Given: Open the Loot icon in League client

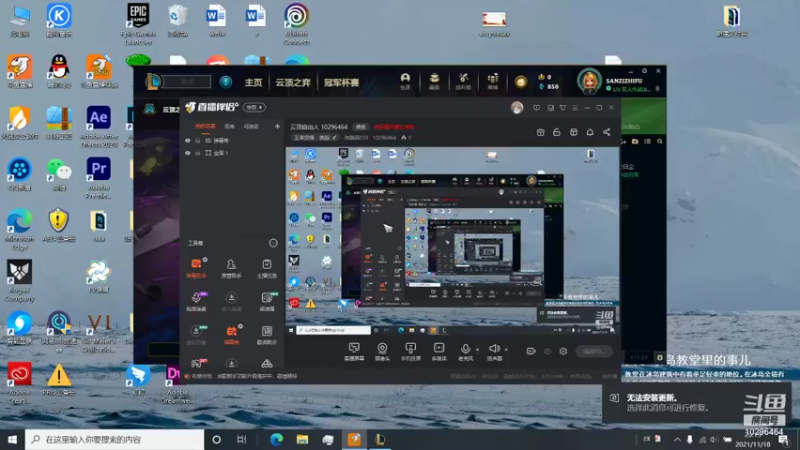Looking at the screenshot, I should click(463, 81).
